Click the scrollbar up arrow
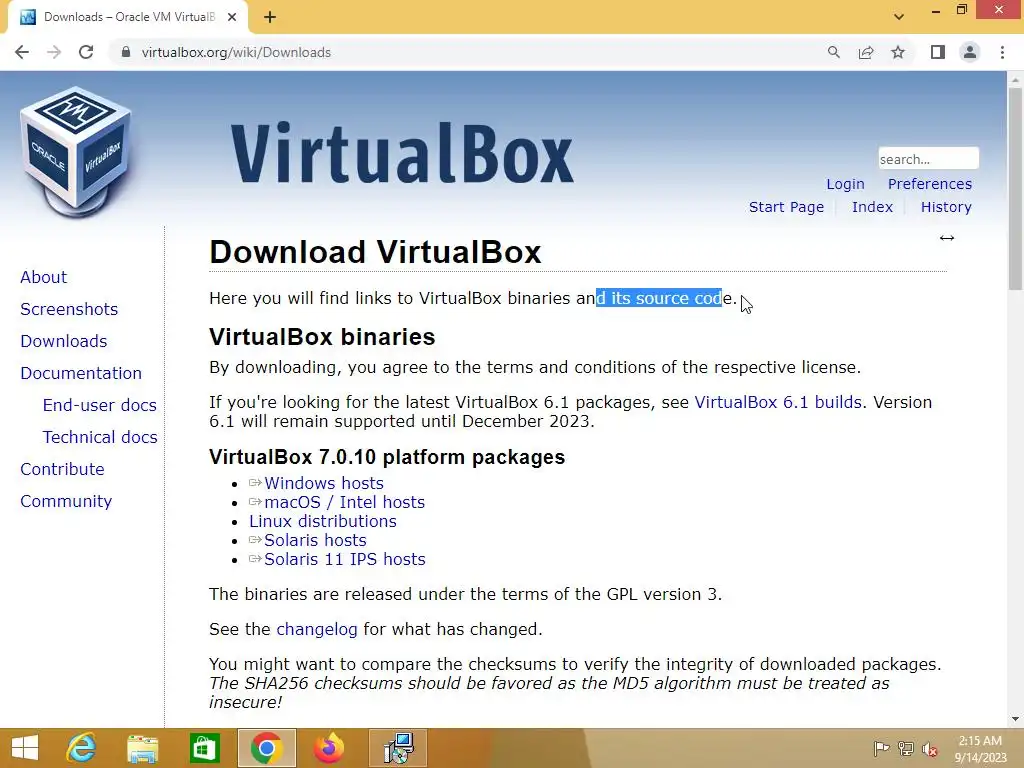The width and height of the screenshot is (1024, 768). click(x=1015, y=80)
